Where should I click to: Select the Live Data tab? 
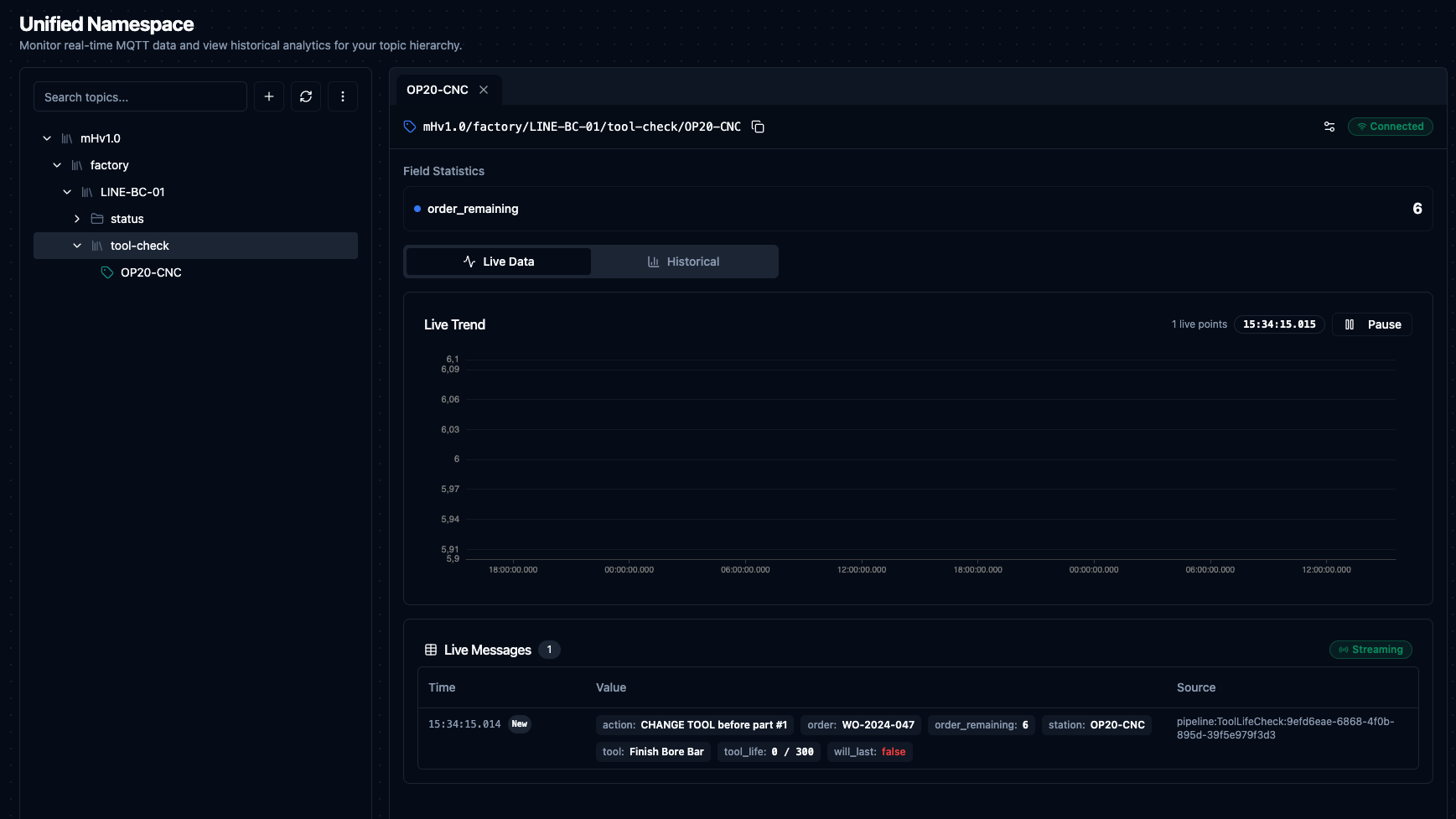[x=499, y=262]
